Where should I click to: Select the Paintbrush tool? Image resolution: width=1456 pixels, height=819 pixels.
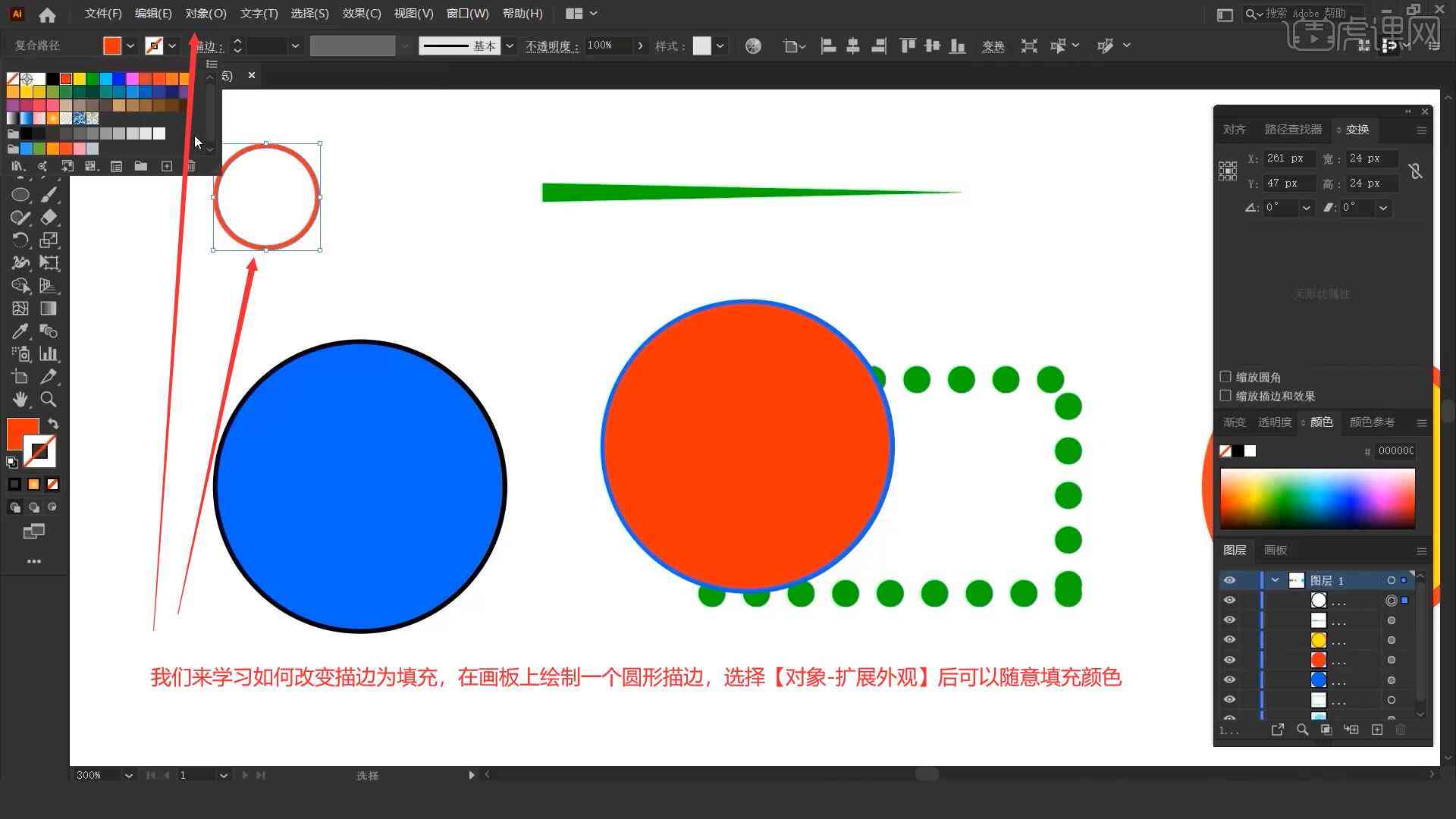pos(49,195)
